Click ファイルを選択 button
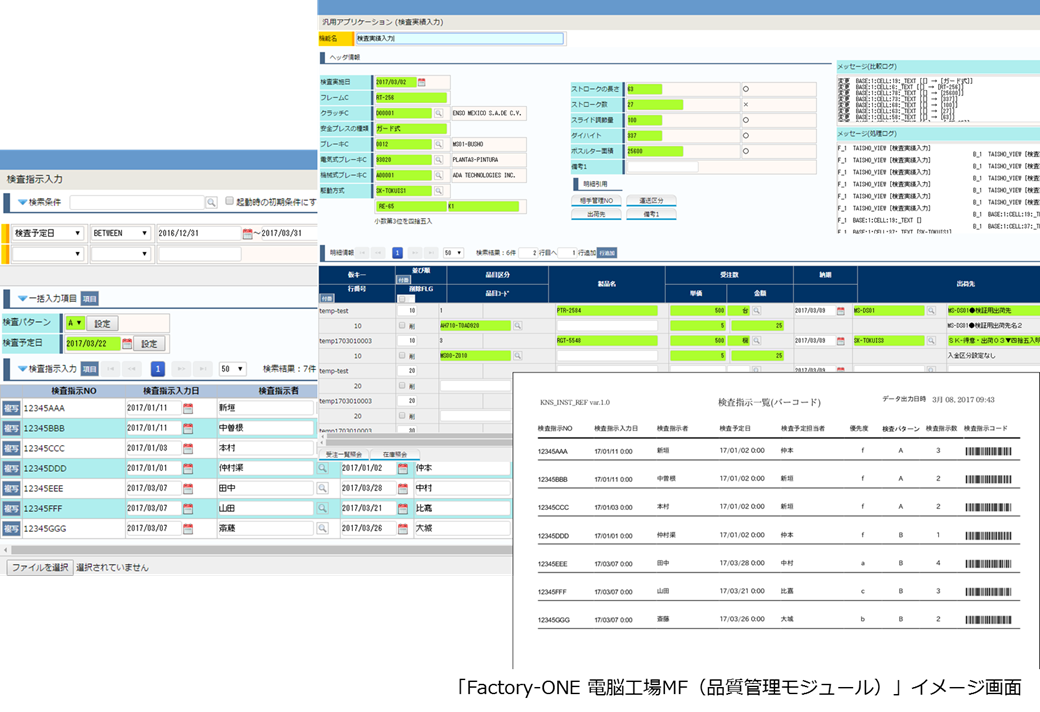 click(40, 567)
